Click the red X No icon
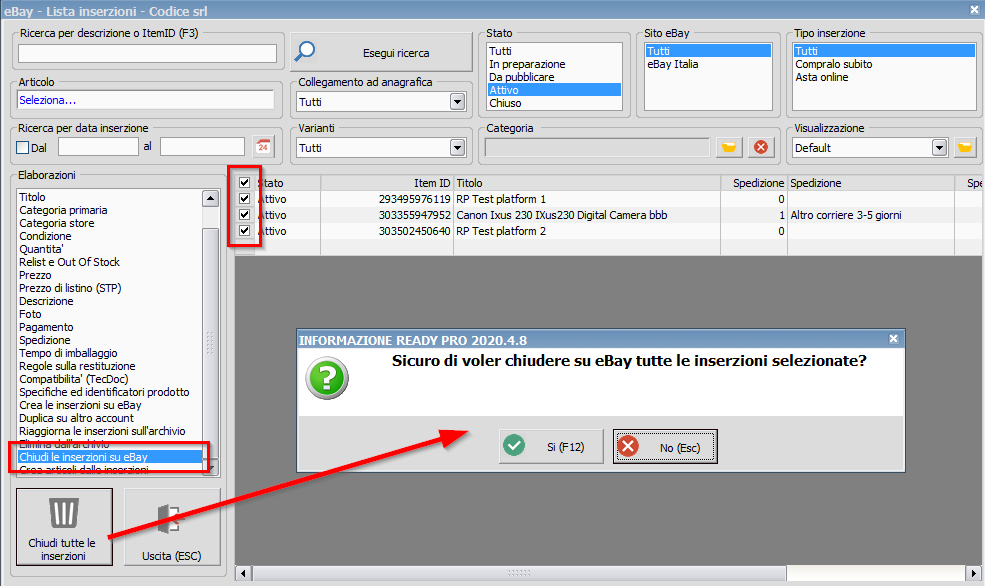 [628, 447]
